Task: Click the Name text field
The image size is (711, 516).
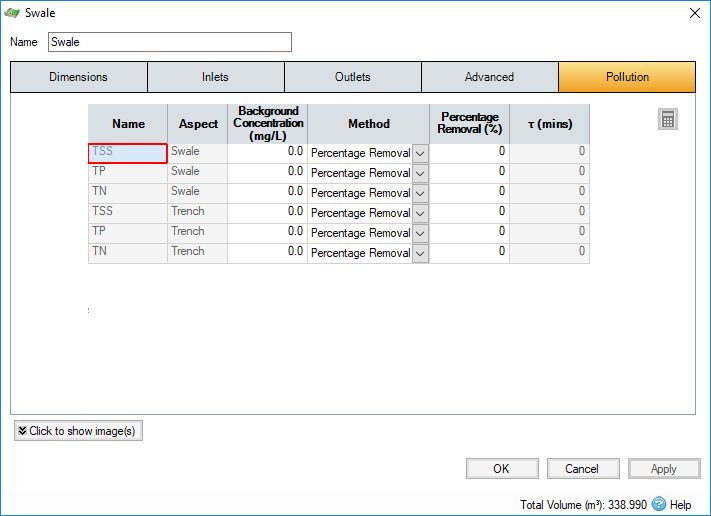Action: (x=170, y=42)
